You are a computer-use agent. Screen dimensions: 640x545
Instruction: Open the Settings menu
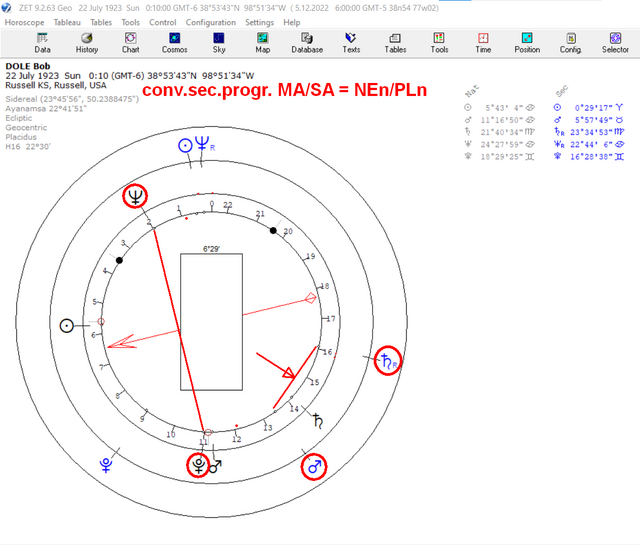[260, 22]
